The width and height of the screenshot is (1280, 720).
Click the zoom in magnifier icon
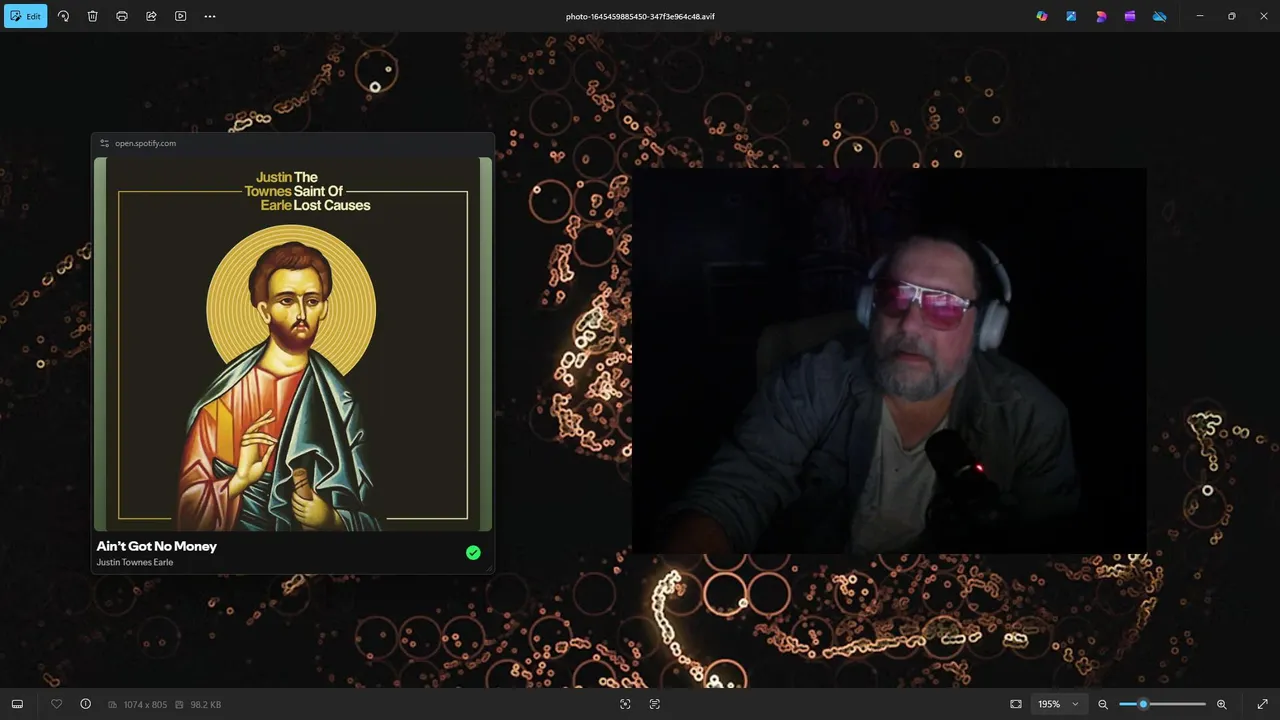pyautogui.click(x=1221, y=704)
